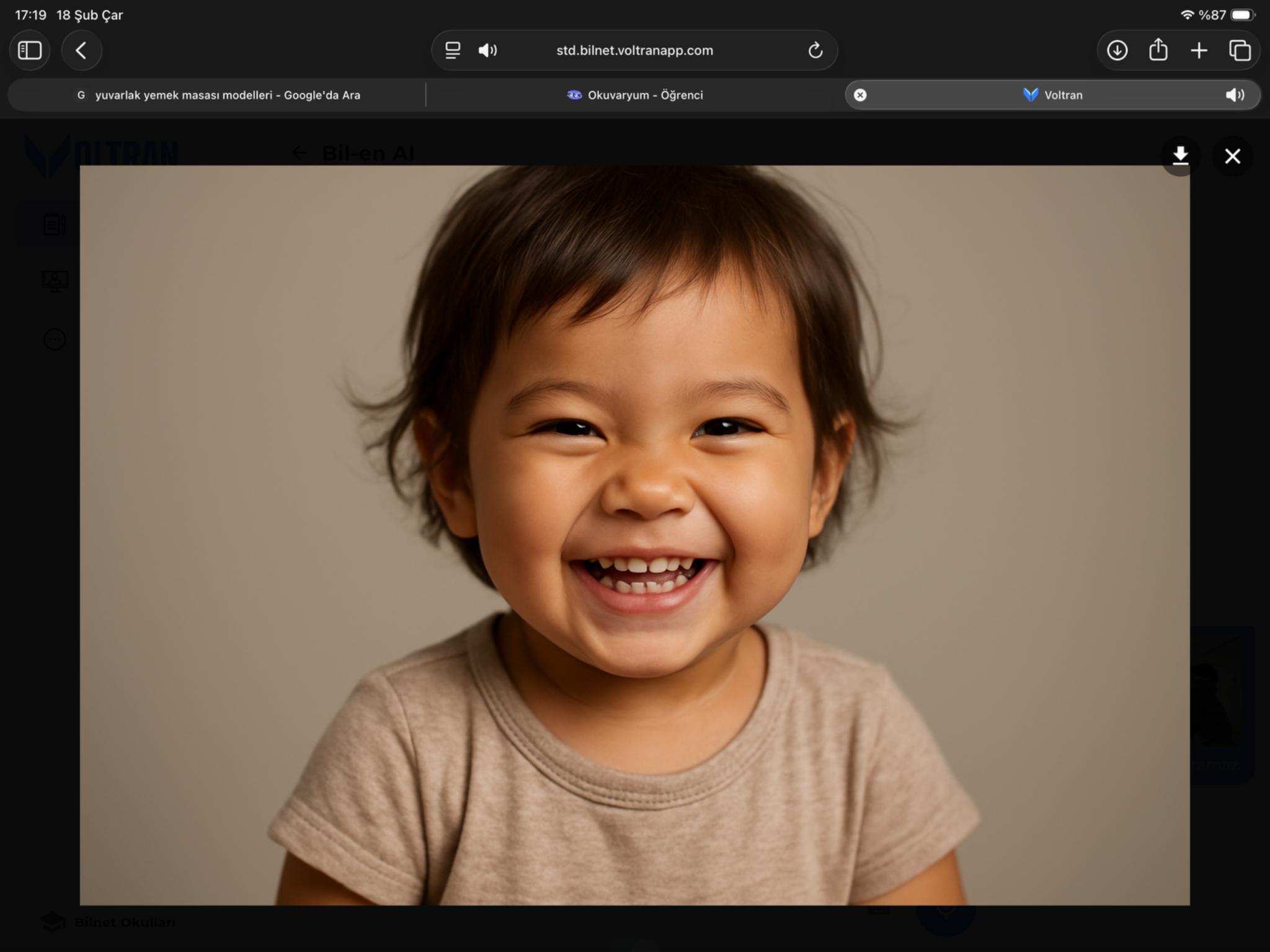Toggle the Safari sidebar panel
This screenshot has height=952, width=1270.
[x=30, y=50]
